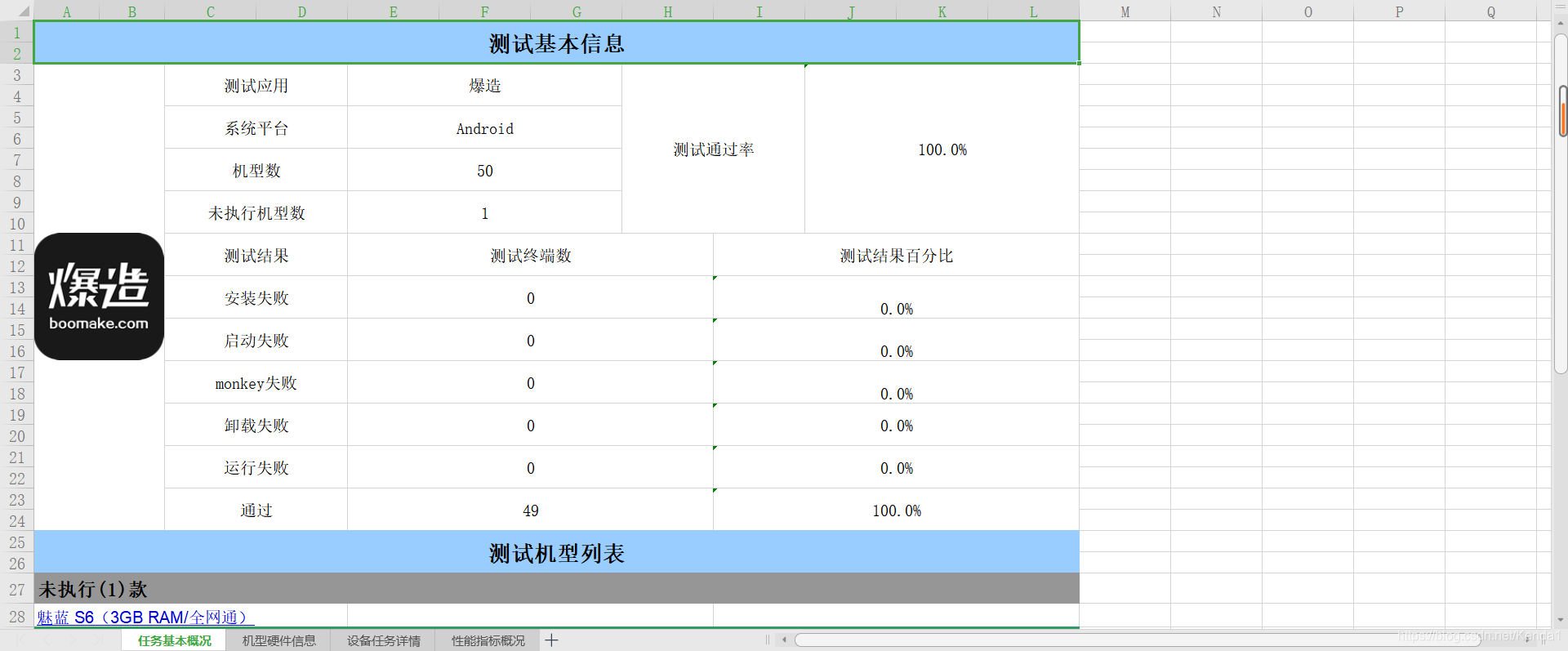Click the 测试应用 label cell
1568x651 pixels.
coord(256,85)
